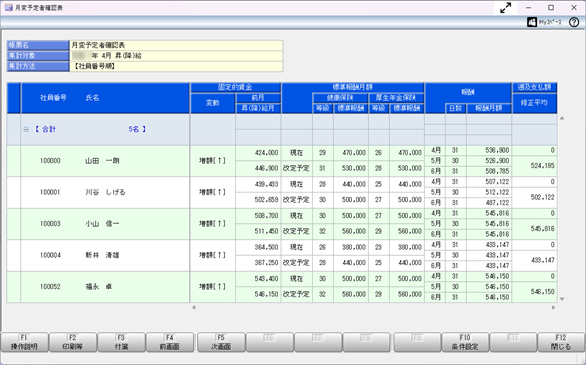Select employee number 100004
Screen dimensions: 586x365
(50, 256)
